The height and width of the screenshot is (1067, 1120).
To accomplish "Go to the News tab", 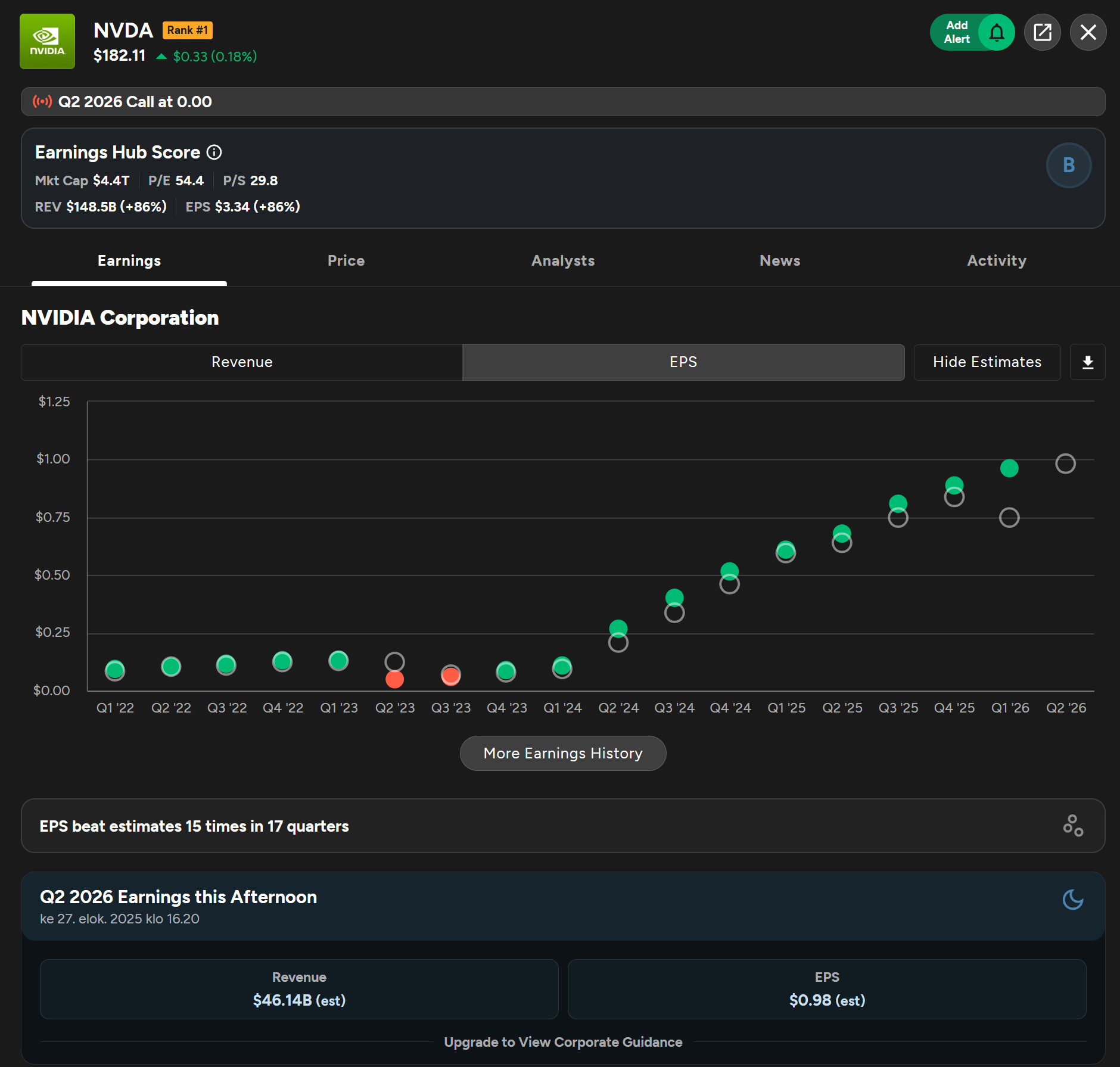I will pos(780,260).
